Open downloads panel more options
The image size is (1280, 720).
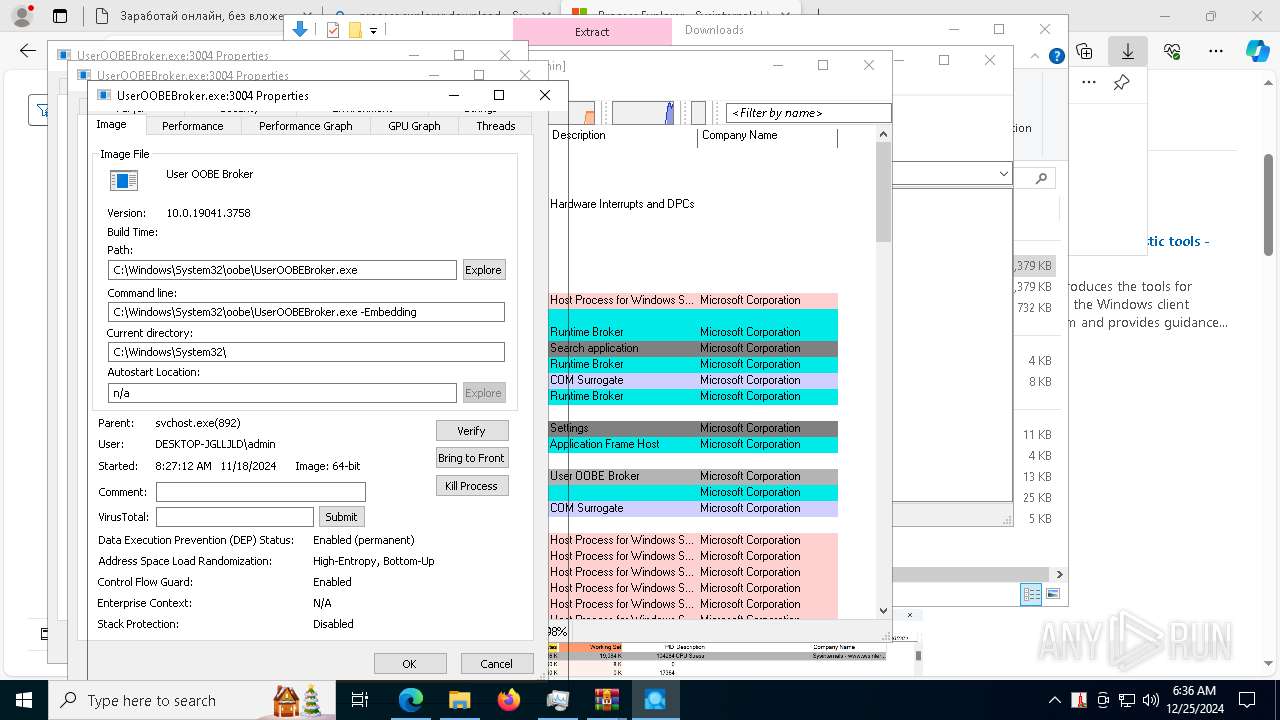1089,83
